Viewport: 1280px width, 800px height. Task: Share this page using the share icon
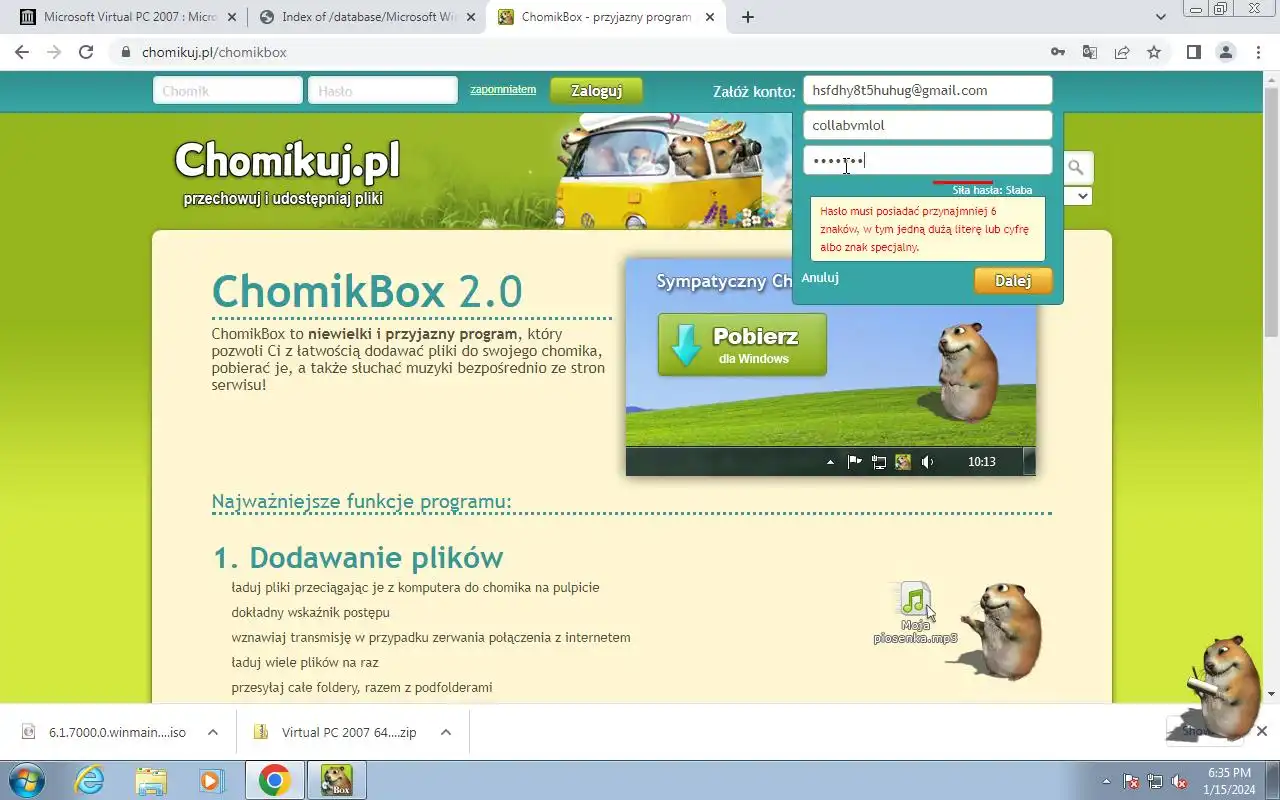1122,52
